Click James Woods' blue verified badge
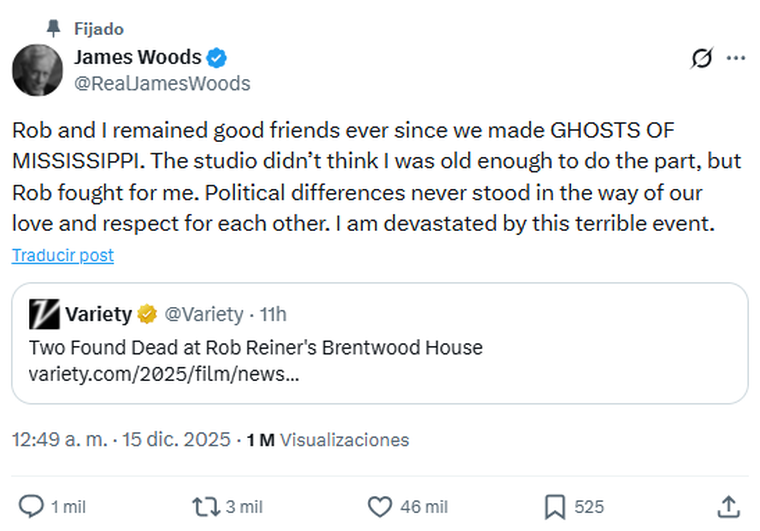Viewport: 760px width, 531px height. tap(216, 57)
